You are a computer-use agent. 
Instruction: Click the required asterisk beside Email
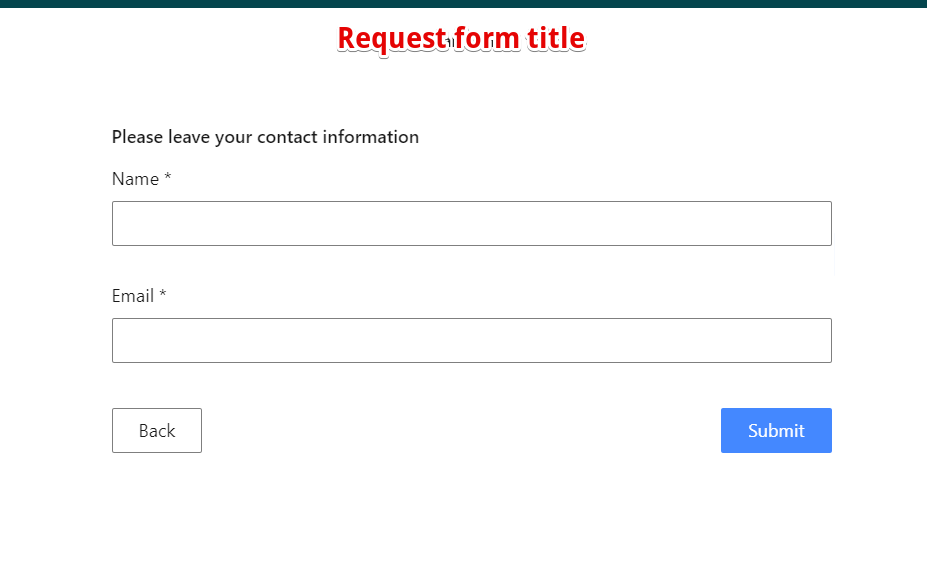163,295
